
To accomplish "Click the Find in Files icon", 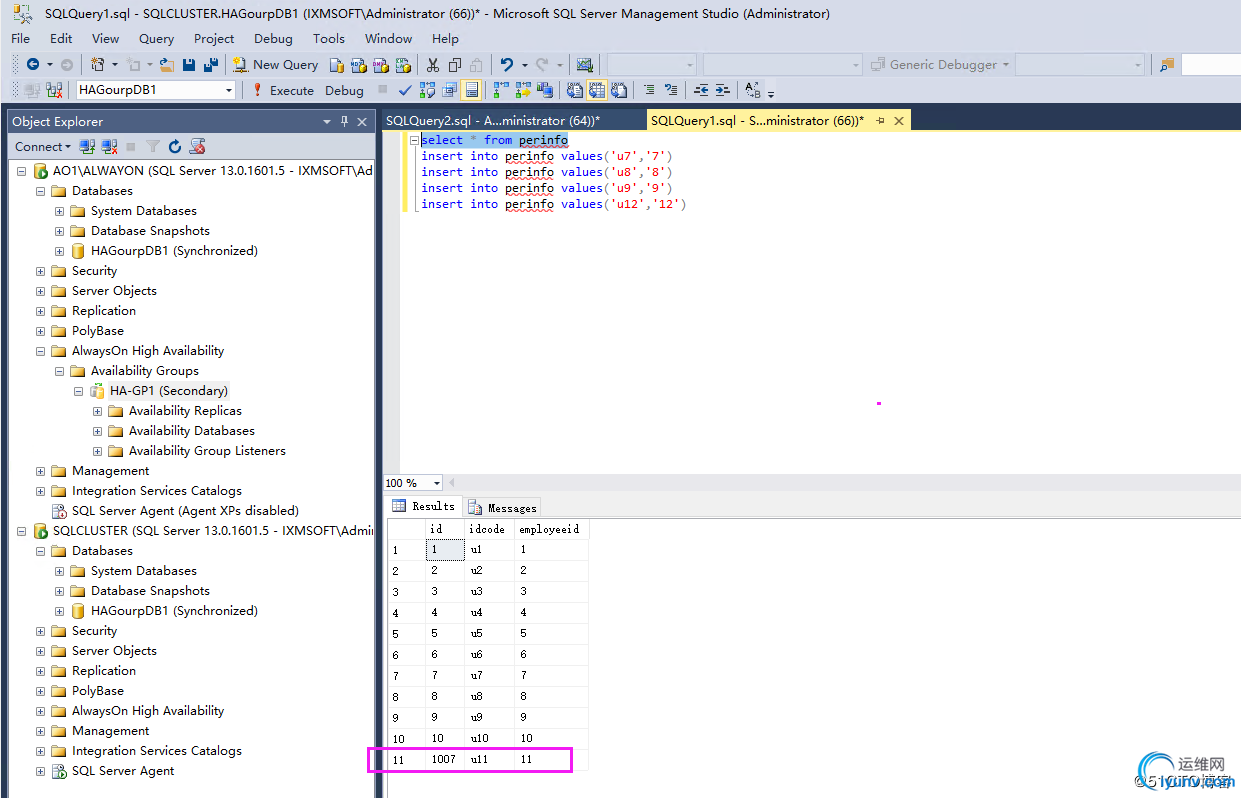I will pyautogui.click(x=1167, y=65).
